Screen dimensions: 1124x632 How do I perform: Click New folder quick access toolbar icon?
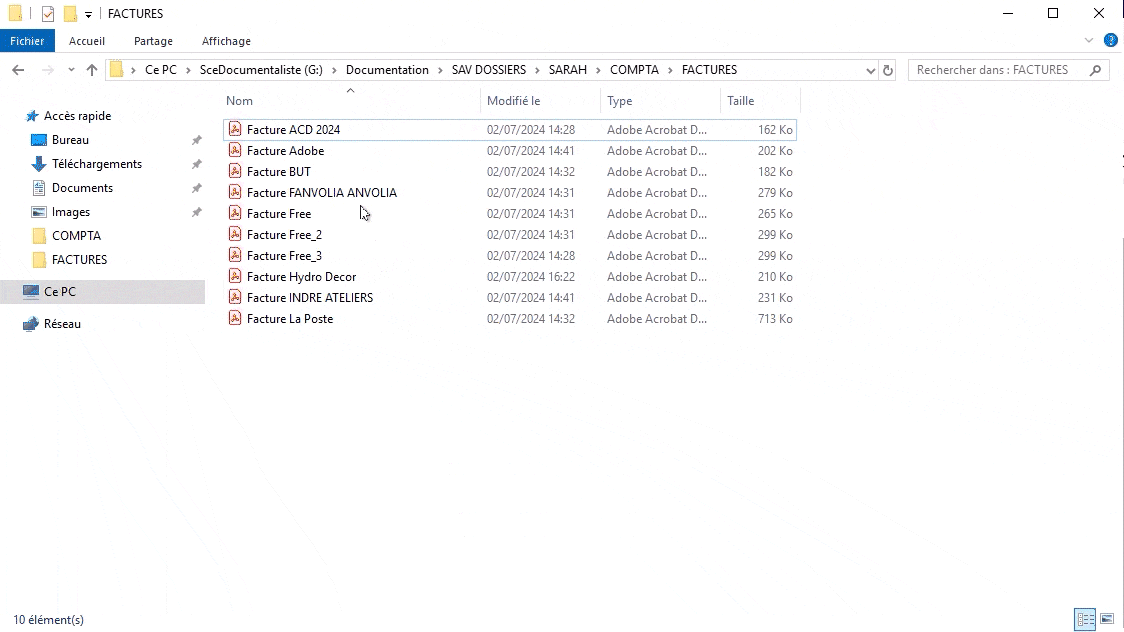(70, 14)
